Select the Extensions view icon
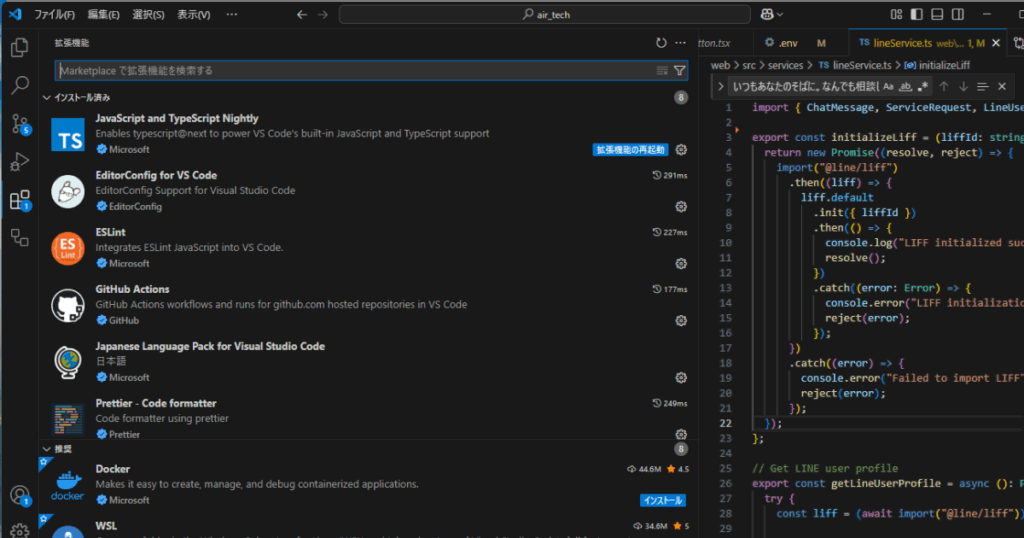The image size is (1024, 538). click(20, 200)
